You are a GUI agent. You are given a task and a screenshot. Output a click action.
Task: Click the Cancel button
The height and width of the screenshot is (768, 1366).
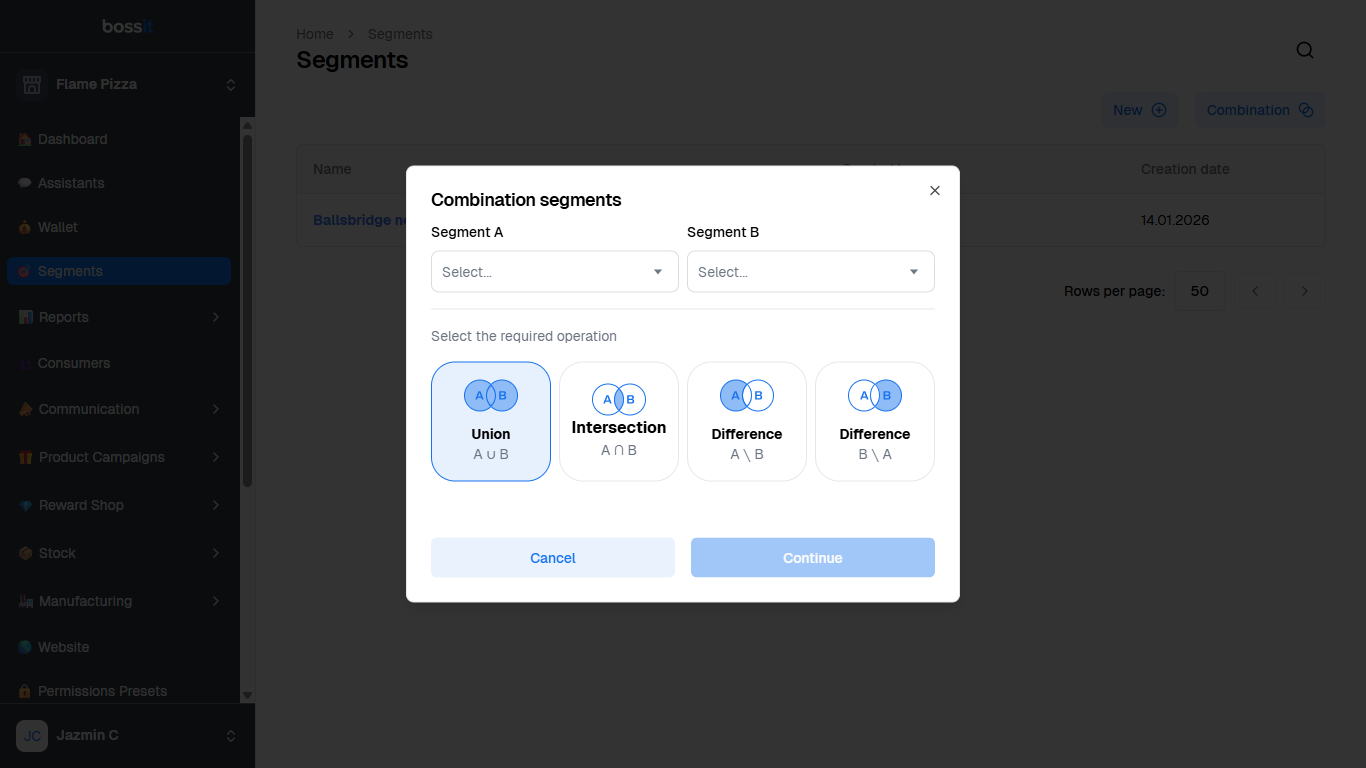point(553,558)
